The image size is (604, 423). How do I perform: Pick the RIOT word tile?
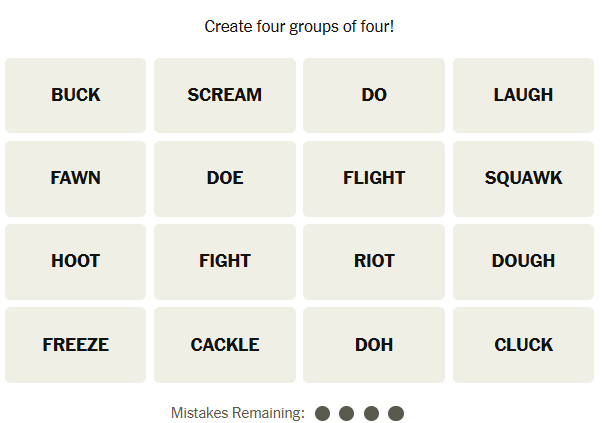click(x=374, y=261)
